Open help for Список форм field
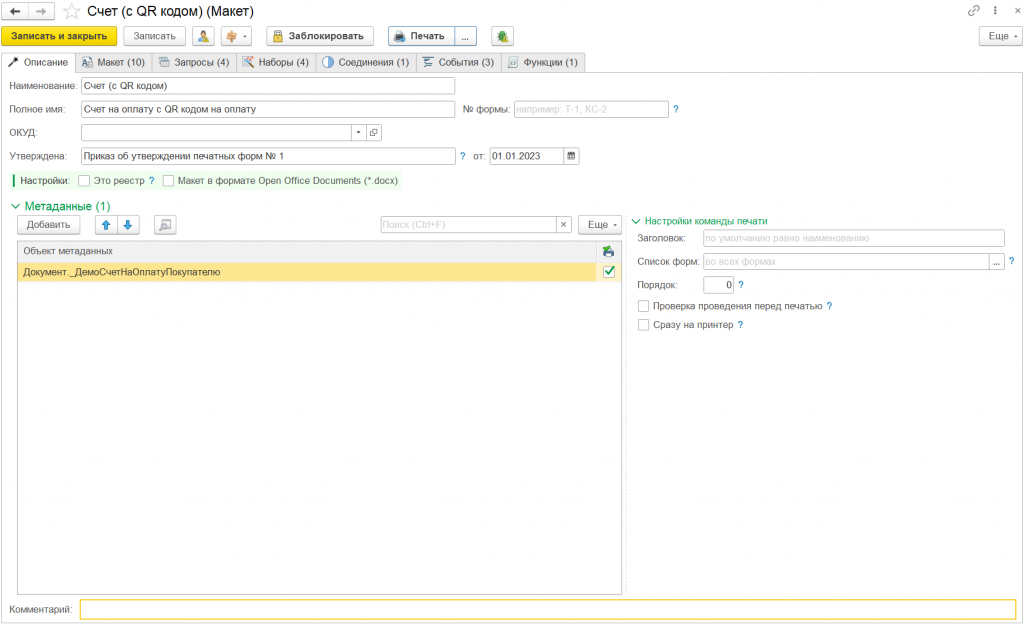Viewport: 1024px width, 625px height. (1012, 261)
